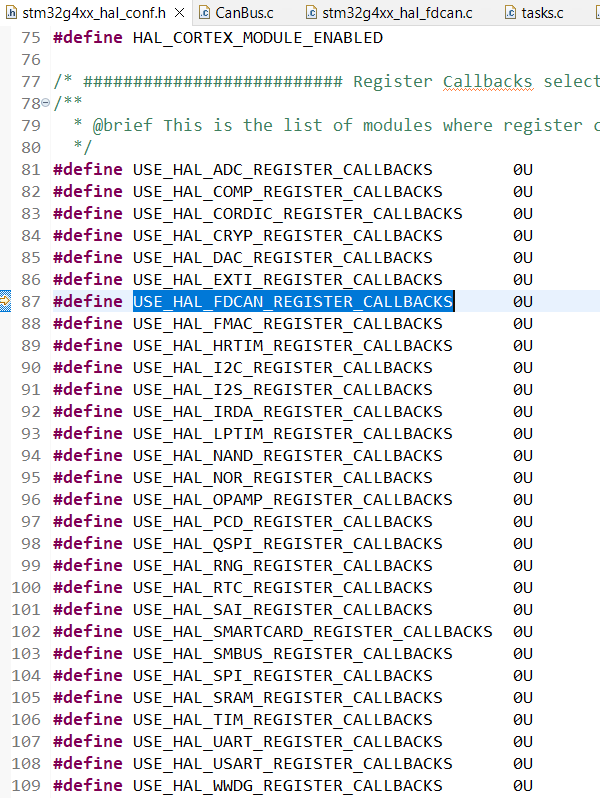Click USE_HAL_LPTIM_REGISTER_CALLBACKS macro name
Screen dimensions: 600x798
tap(293, 434)
